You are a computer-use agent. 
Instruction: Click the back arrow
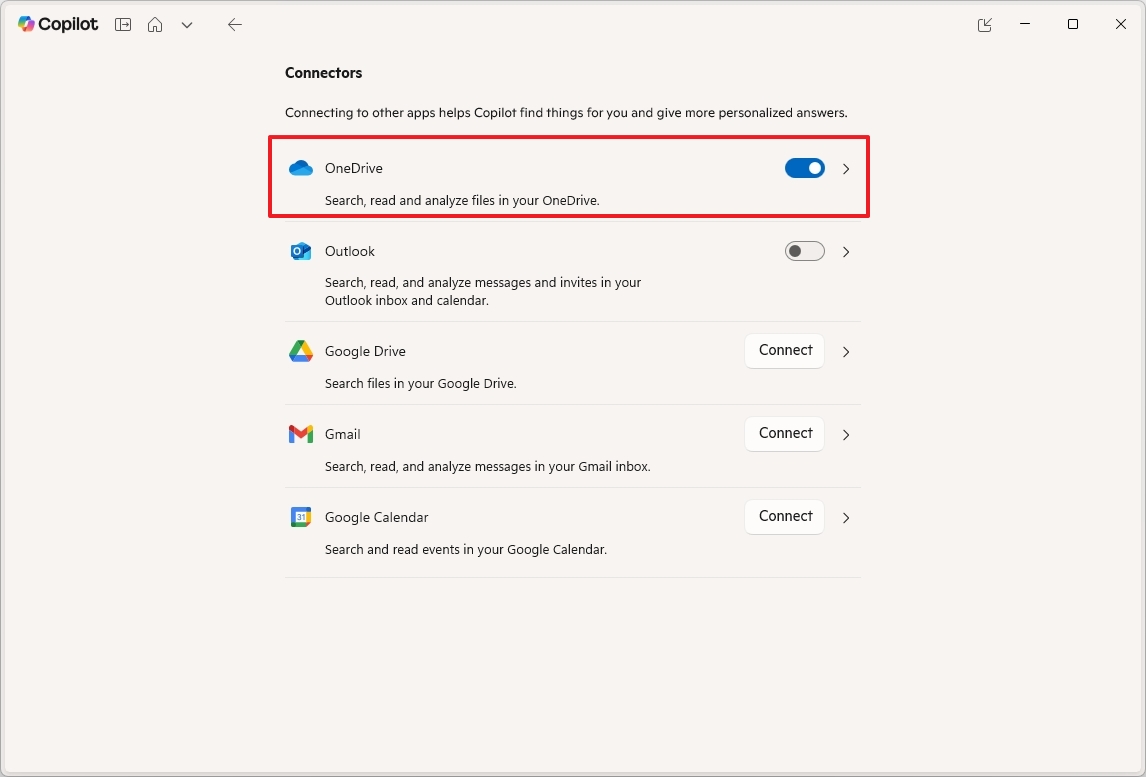(235, 24)
